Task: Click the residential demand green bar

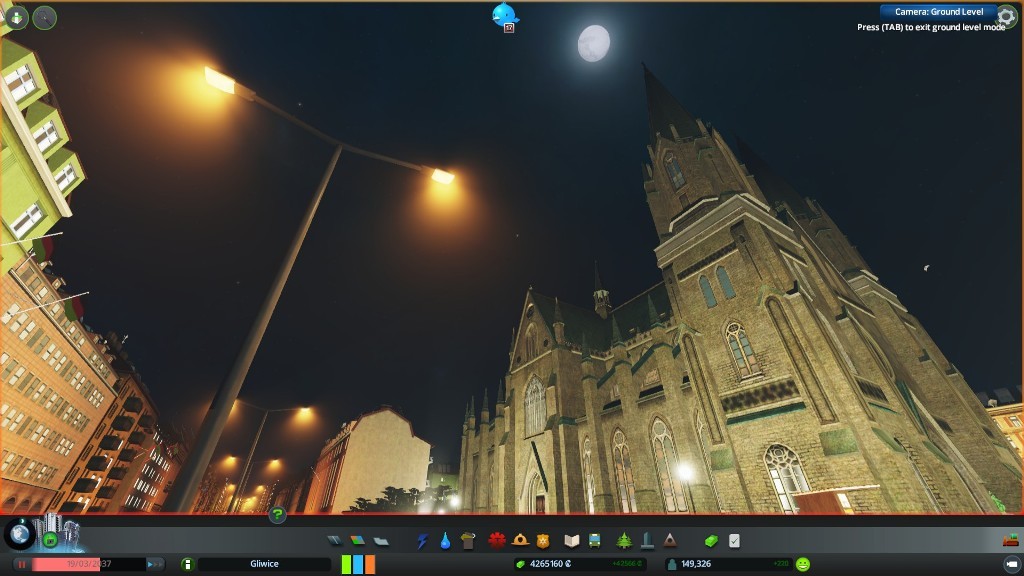Action: pos(346,564)
